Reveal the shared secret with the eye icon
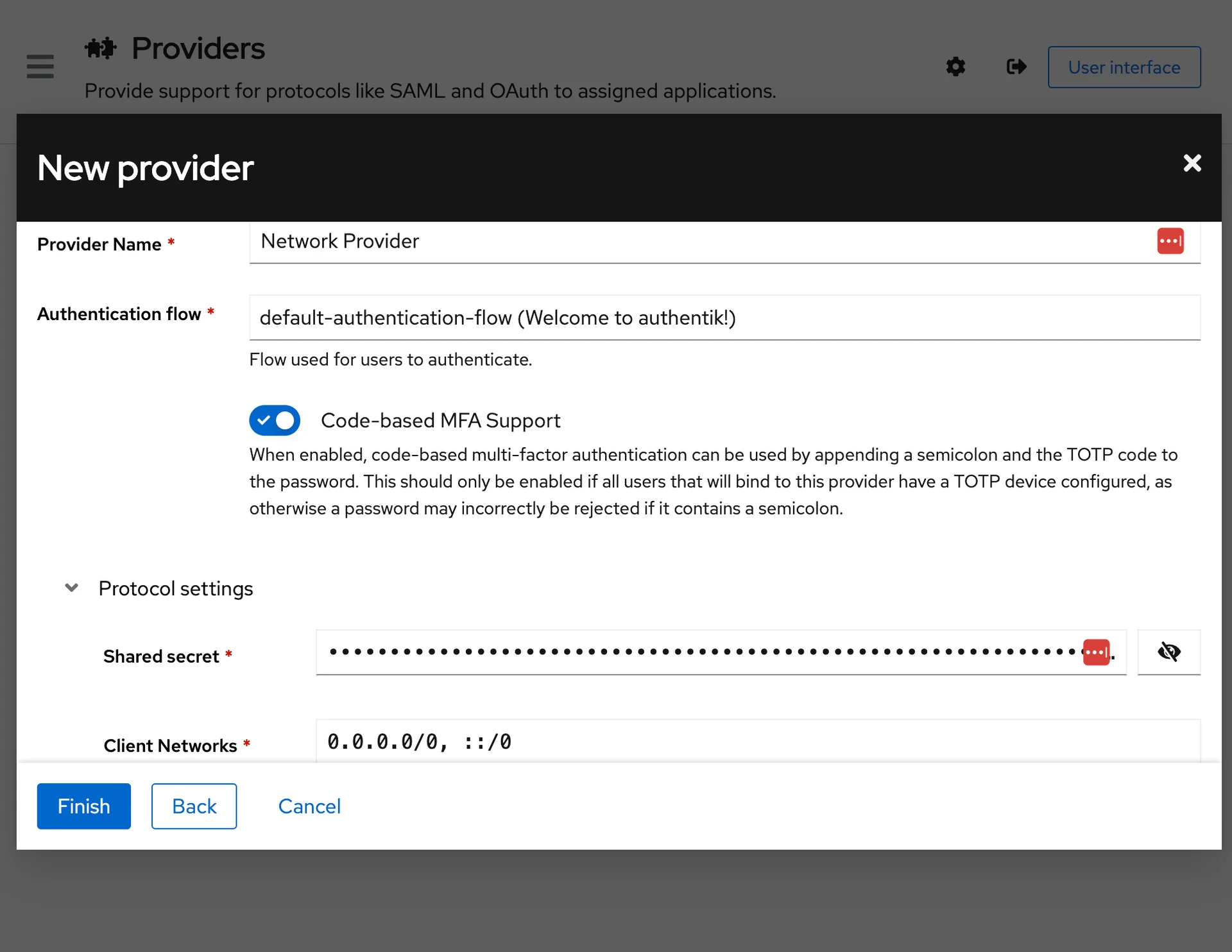The image size is (1232, 952). [x=1168, y=652]
